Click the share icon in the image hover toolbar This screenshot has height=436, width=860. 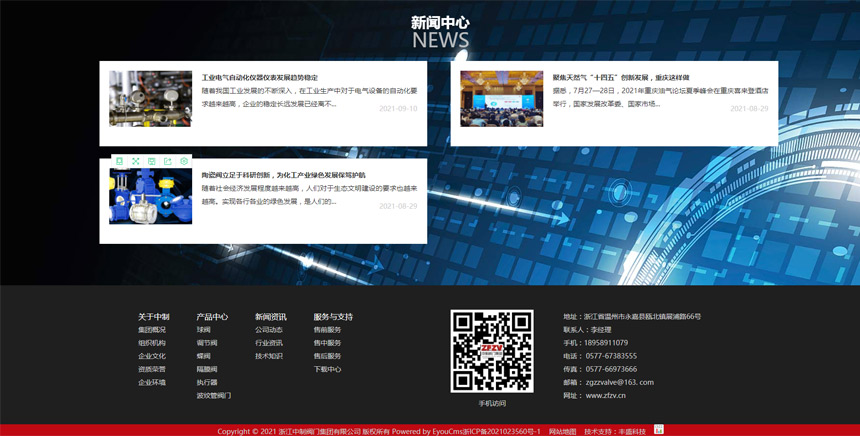[168, 161]
